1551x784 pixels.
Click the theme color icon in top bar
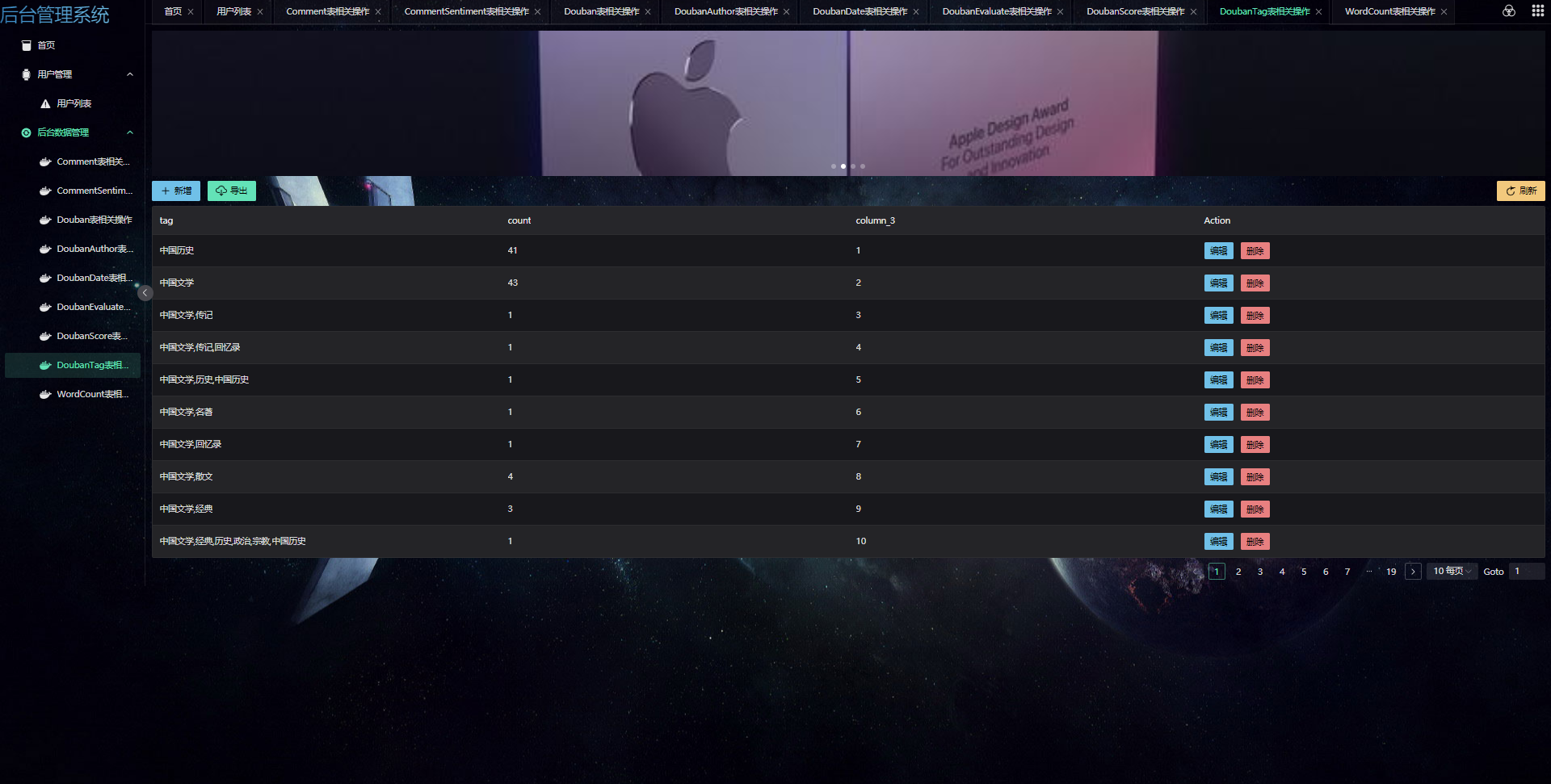(1508, 11)
